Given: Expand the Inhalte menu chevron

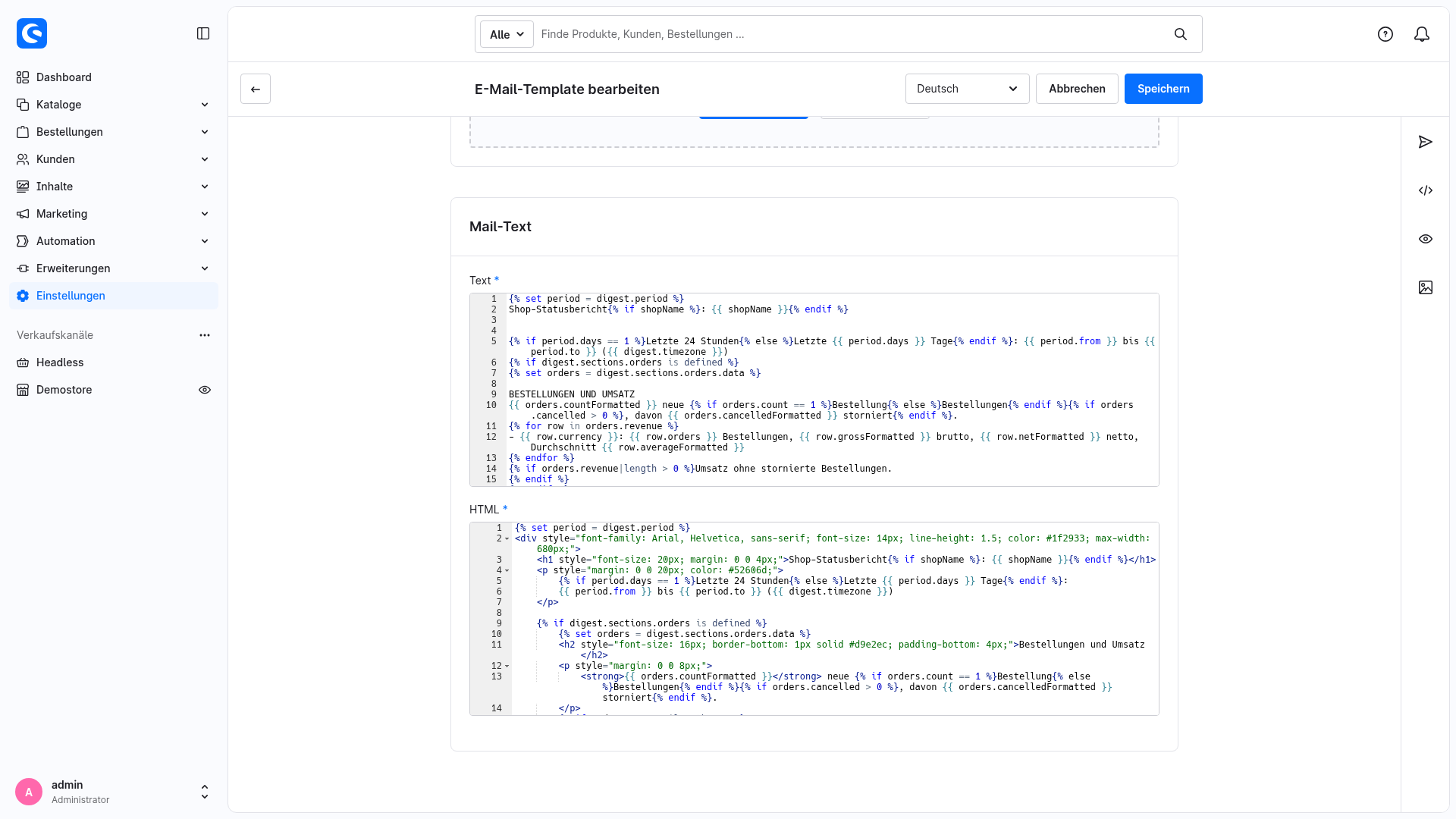Looking at the screenshot, I should pyautogui.click(x=205, y=187).
